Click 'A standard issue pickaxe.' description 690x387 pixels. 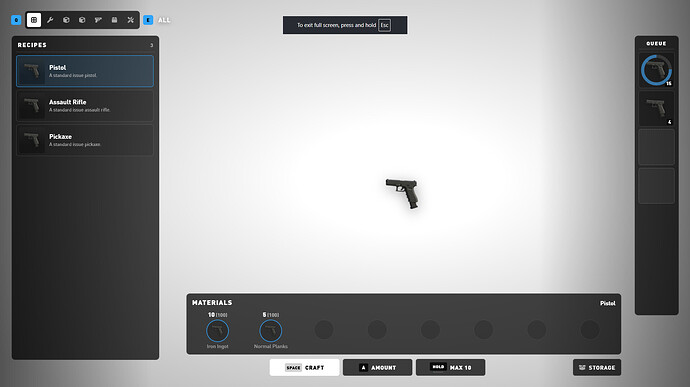coord(75,144)
